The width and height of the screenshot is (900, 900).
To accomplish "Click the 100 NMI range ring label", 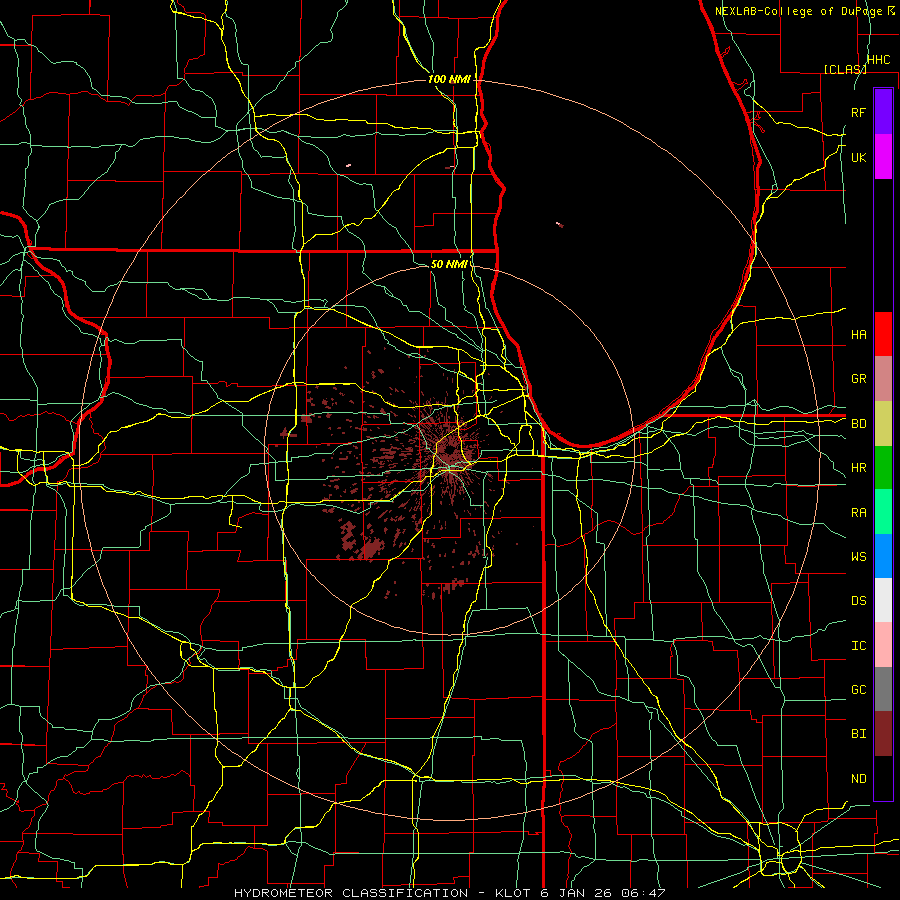I will tap(449, 79).
